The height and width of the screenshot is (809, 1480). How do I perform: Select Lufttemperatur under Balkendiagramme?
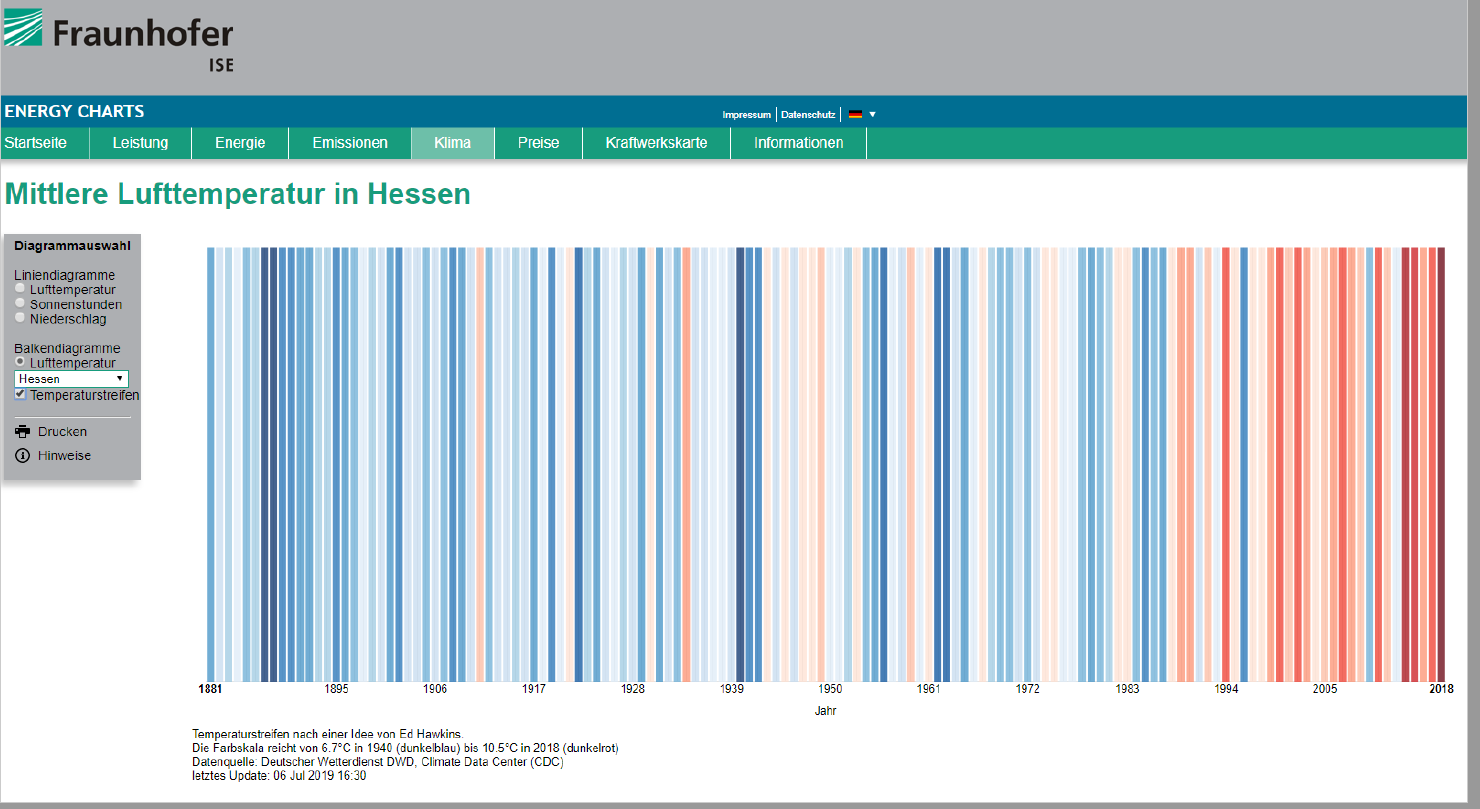click(21, 362)
